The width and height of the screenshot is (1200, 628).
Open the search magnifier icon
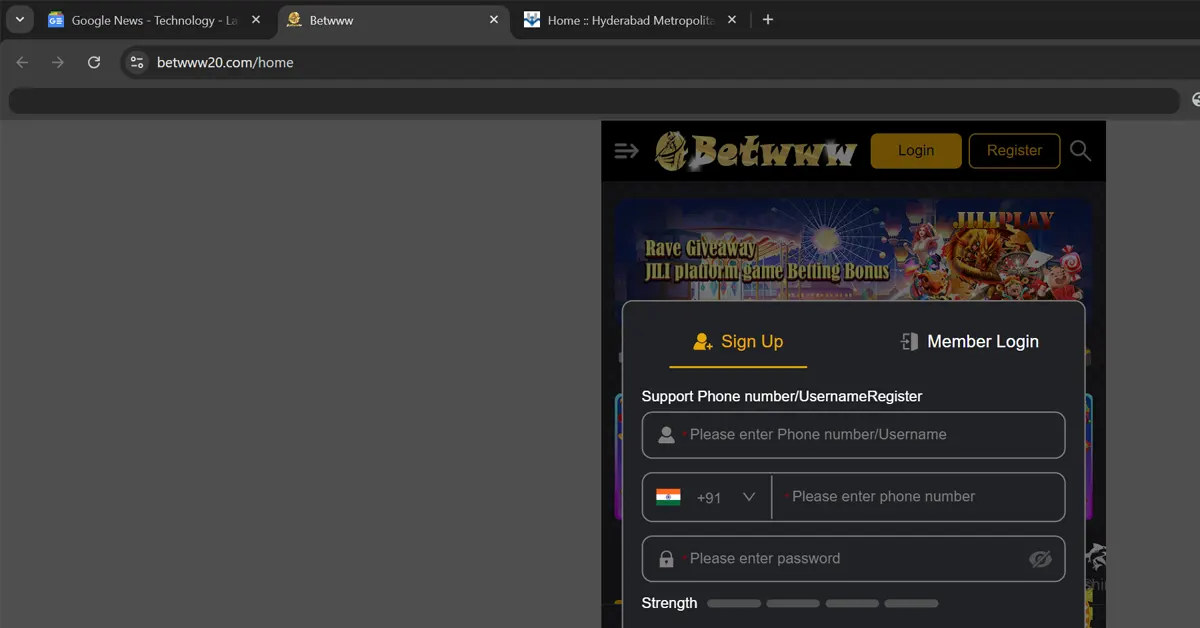pyautogui.click(x=1080, y=151)
